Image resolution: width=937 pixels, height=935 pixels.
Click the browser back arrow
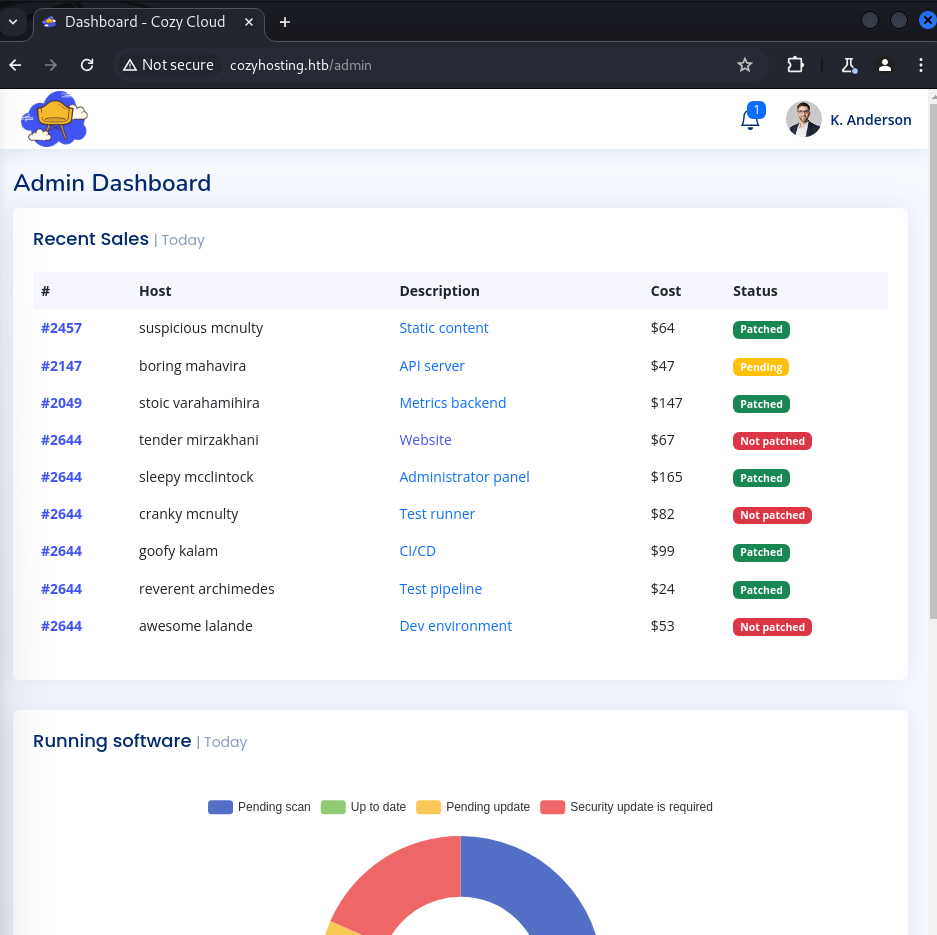16,65
